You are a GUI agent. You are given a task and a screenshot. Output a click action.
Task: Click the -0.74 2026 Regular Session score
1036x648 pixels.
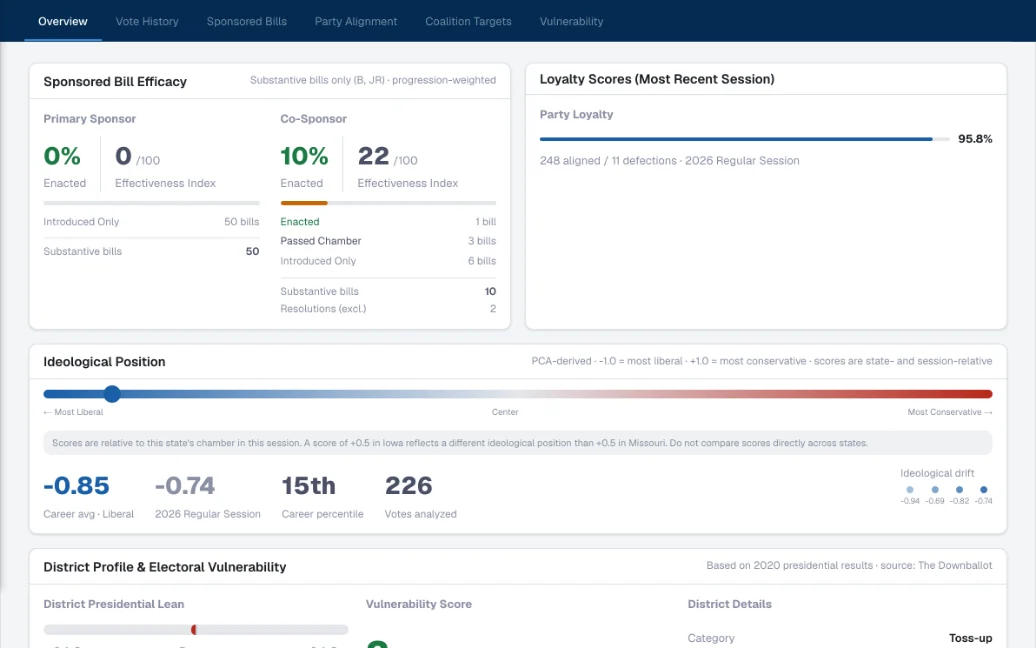tap(185, 486)
